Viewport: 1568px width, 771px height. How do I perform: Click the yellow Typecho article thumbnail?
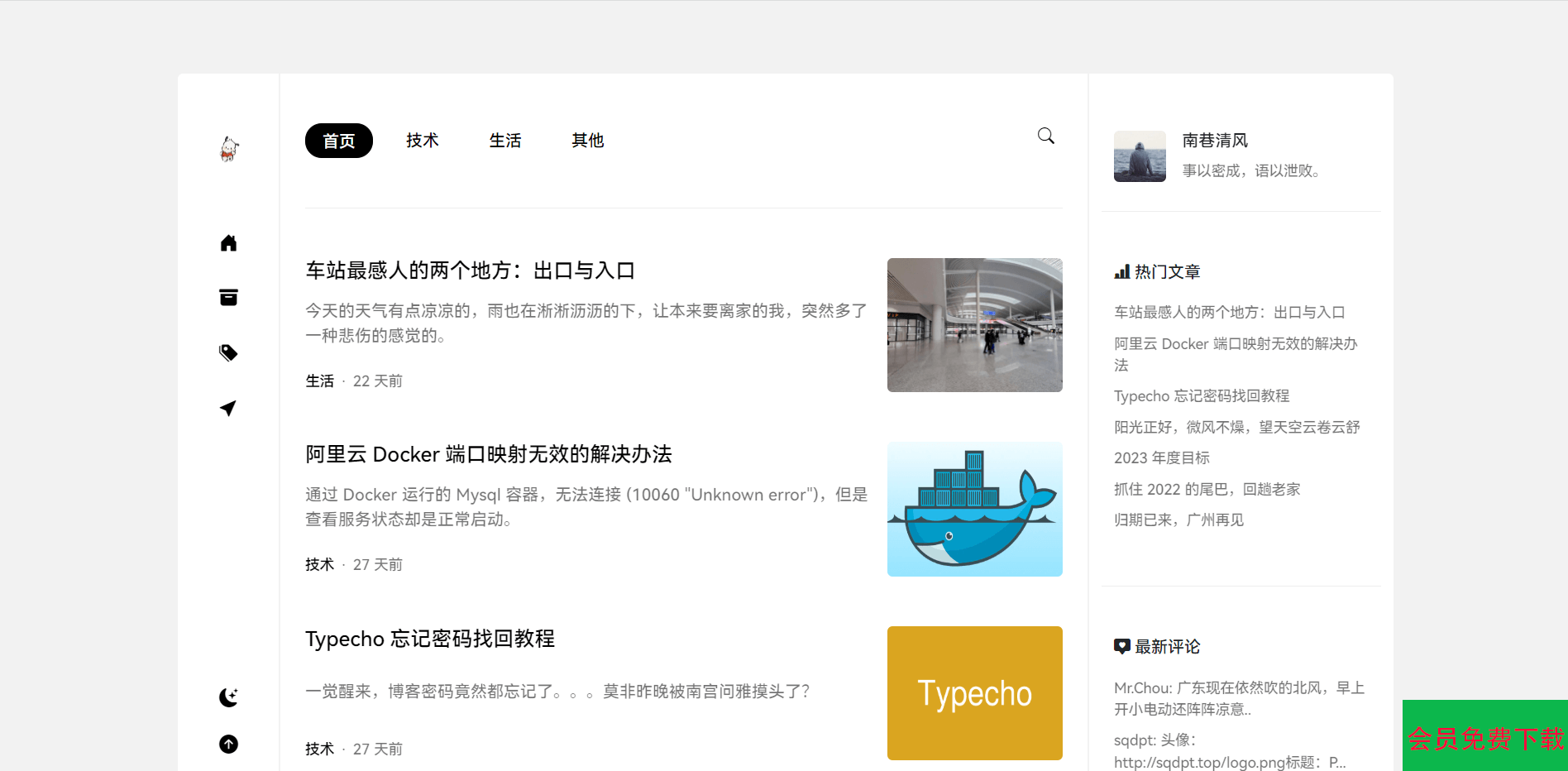coord(974,693)
